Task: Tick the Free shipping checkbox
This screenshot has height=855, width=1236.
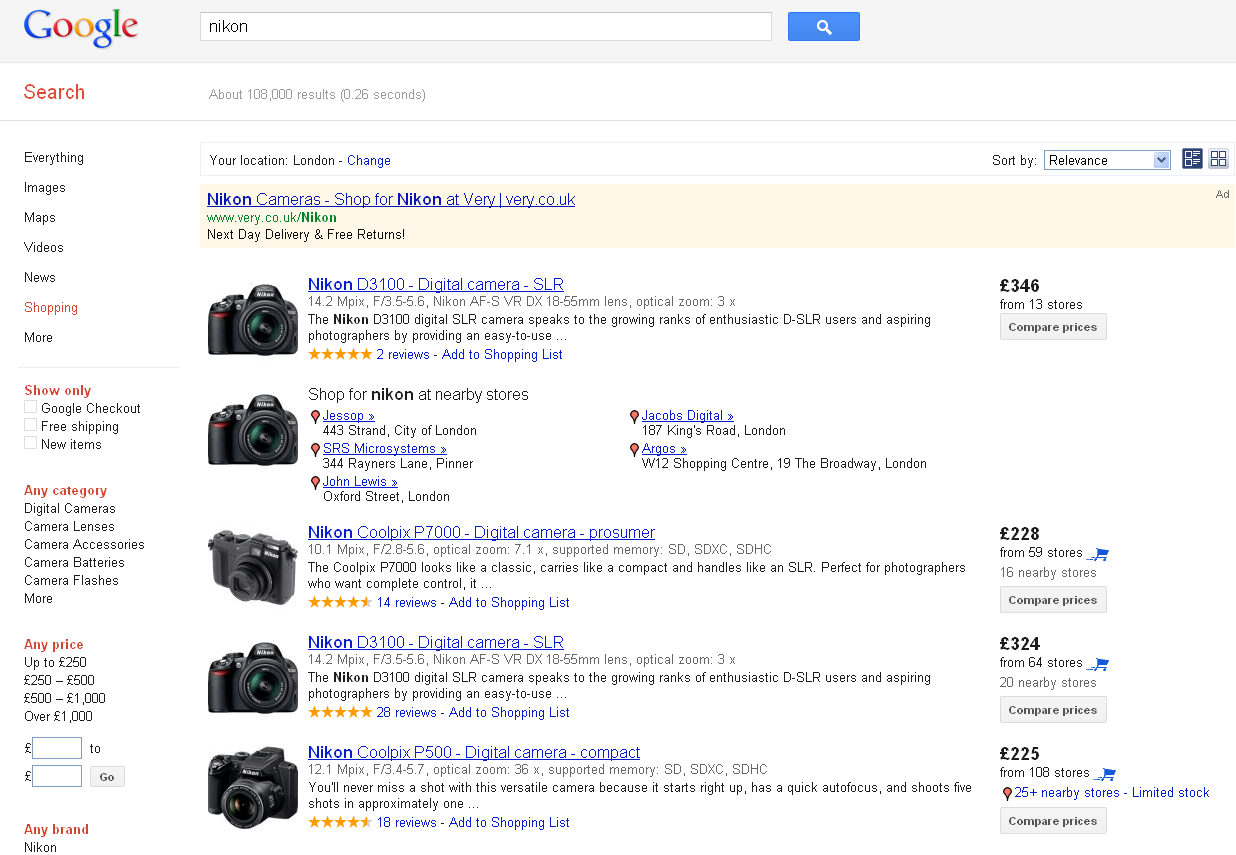Action: (31, 425)
